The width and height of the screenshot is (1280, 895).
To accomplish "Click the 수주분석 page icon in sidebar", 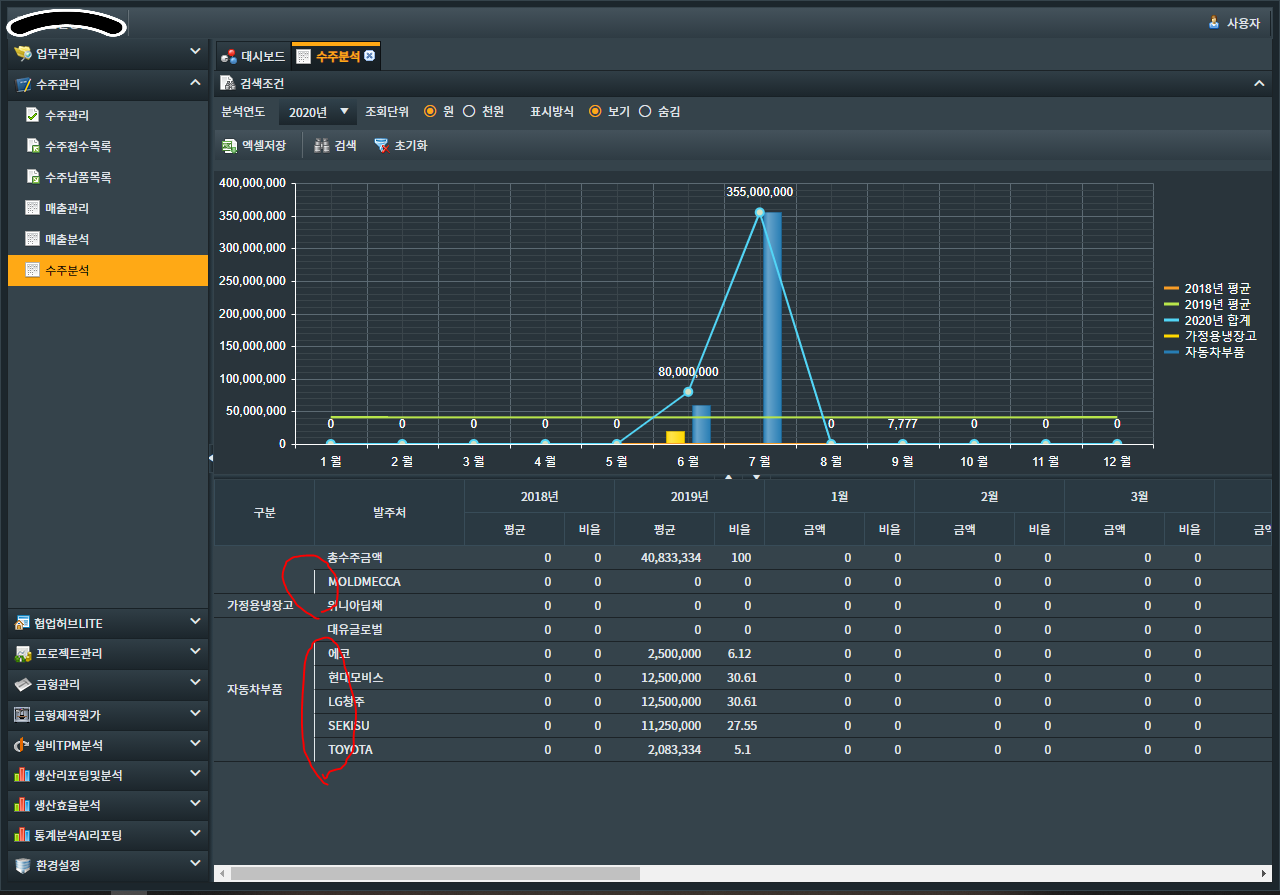I will tap(33, 271).
